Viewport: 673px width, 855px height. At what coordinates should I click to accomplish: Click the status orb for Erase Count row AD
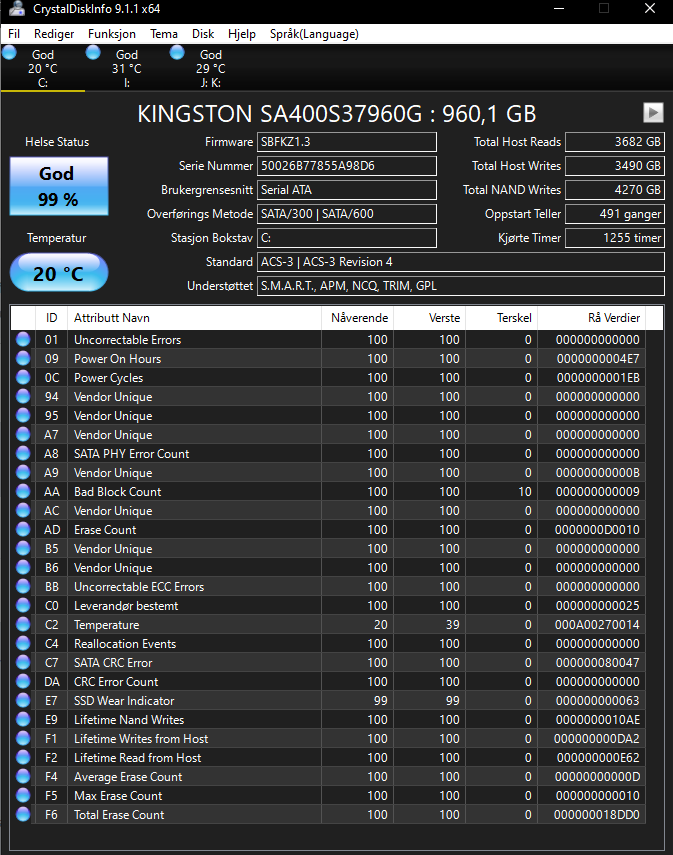pyautogui.click(x=23, y=529)
